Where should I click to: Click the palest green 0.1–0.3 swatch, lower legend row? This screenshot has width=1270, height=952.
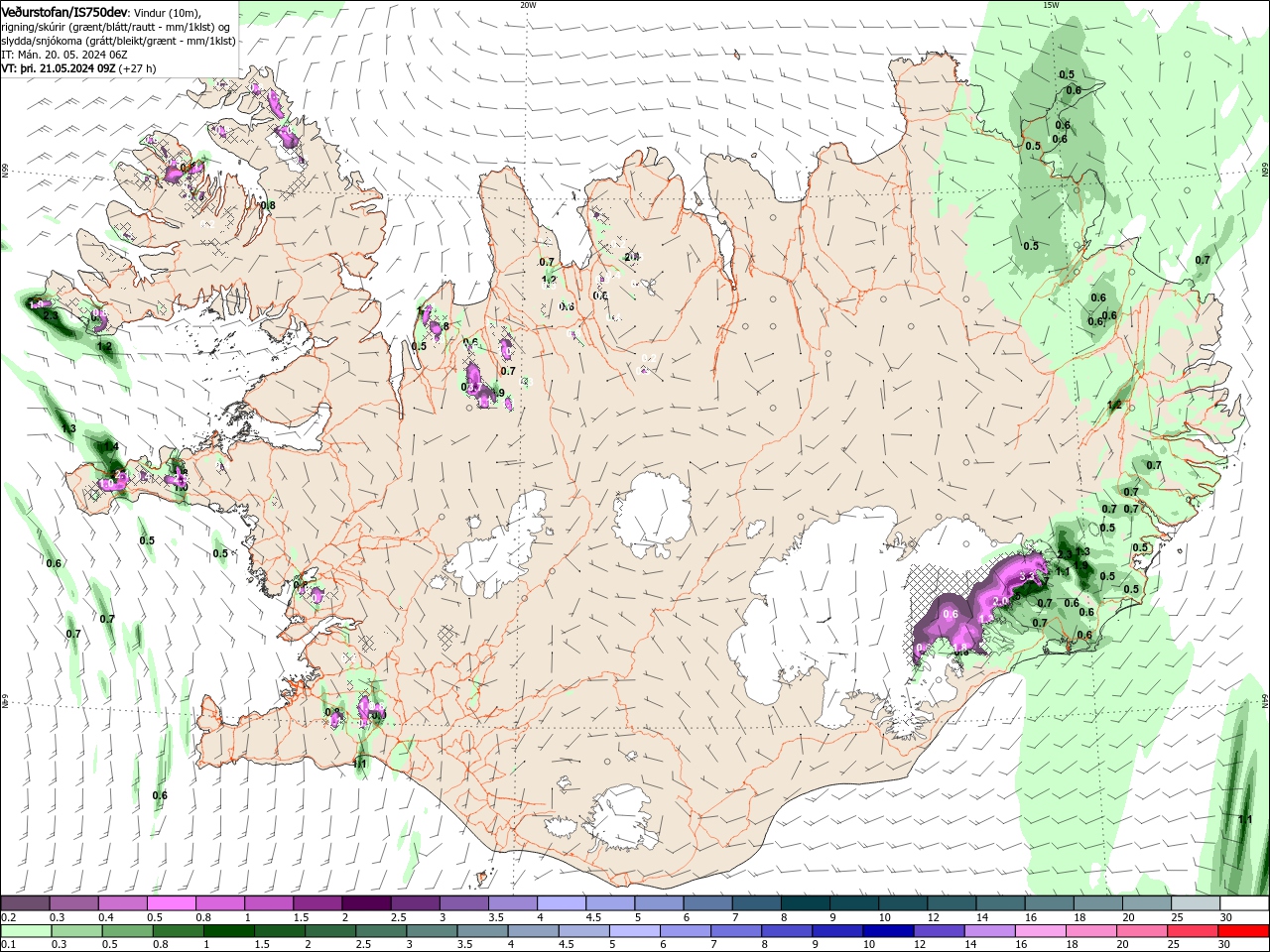pyautogui.click(x=27, y=931)
